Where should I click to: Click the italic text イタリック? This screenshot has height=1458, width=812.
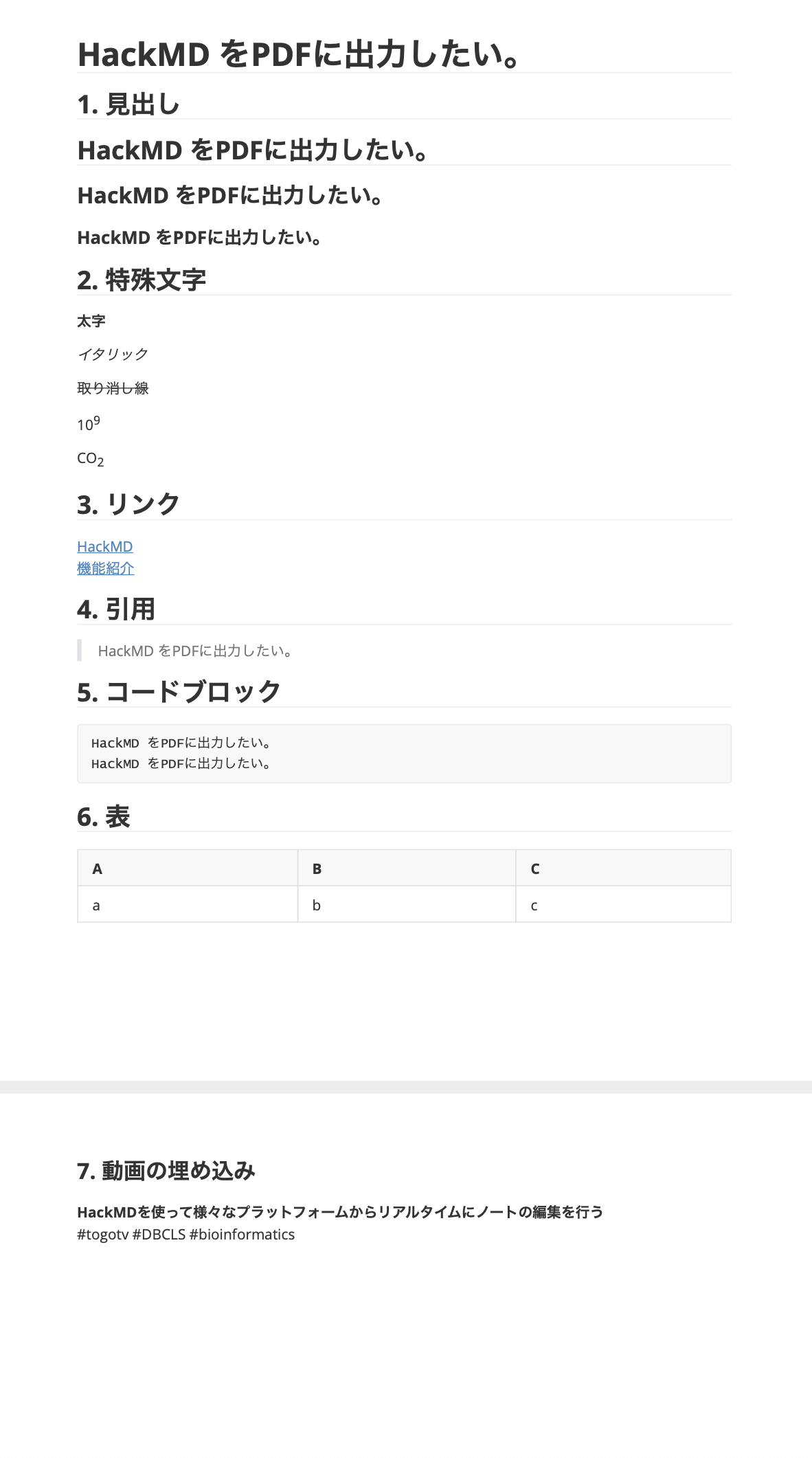coord(113,355)
